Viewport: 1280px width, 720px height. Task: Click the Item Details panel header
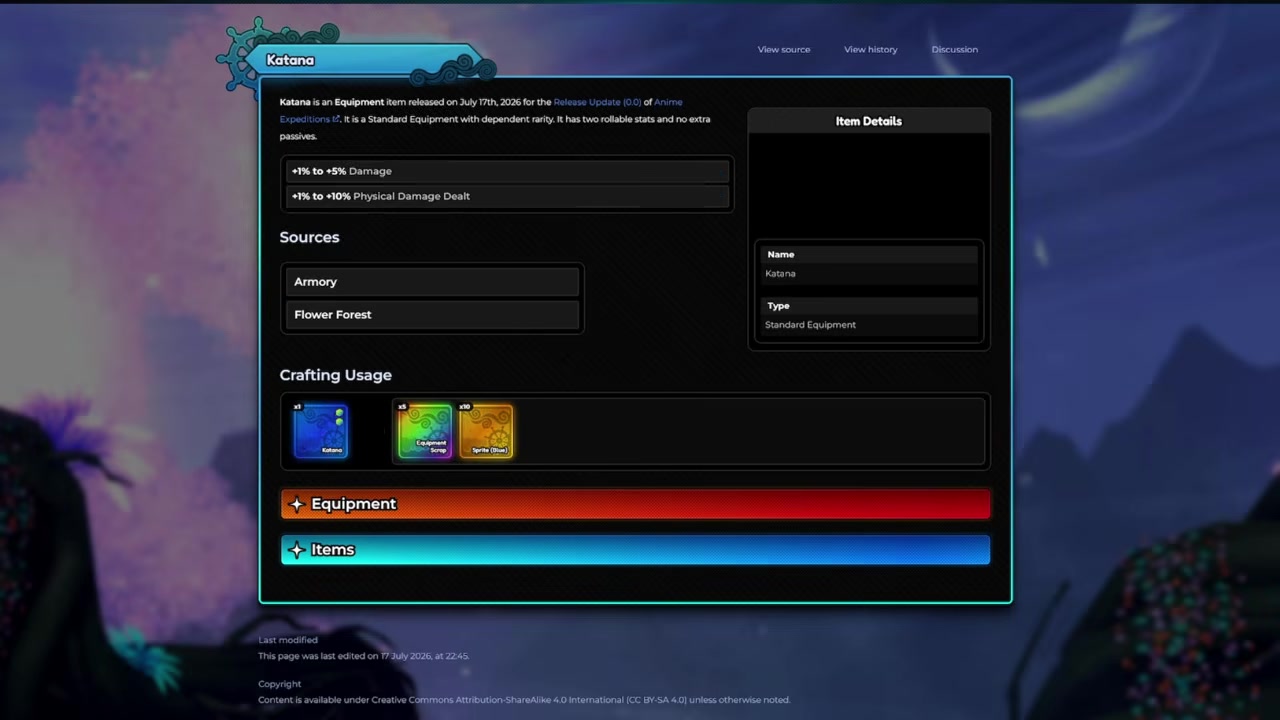tap(869, 121)
